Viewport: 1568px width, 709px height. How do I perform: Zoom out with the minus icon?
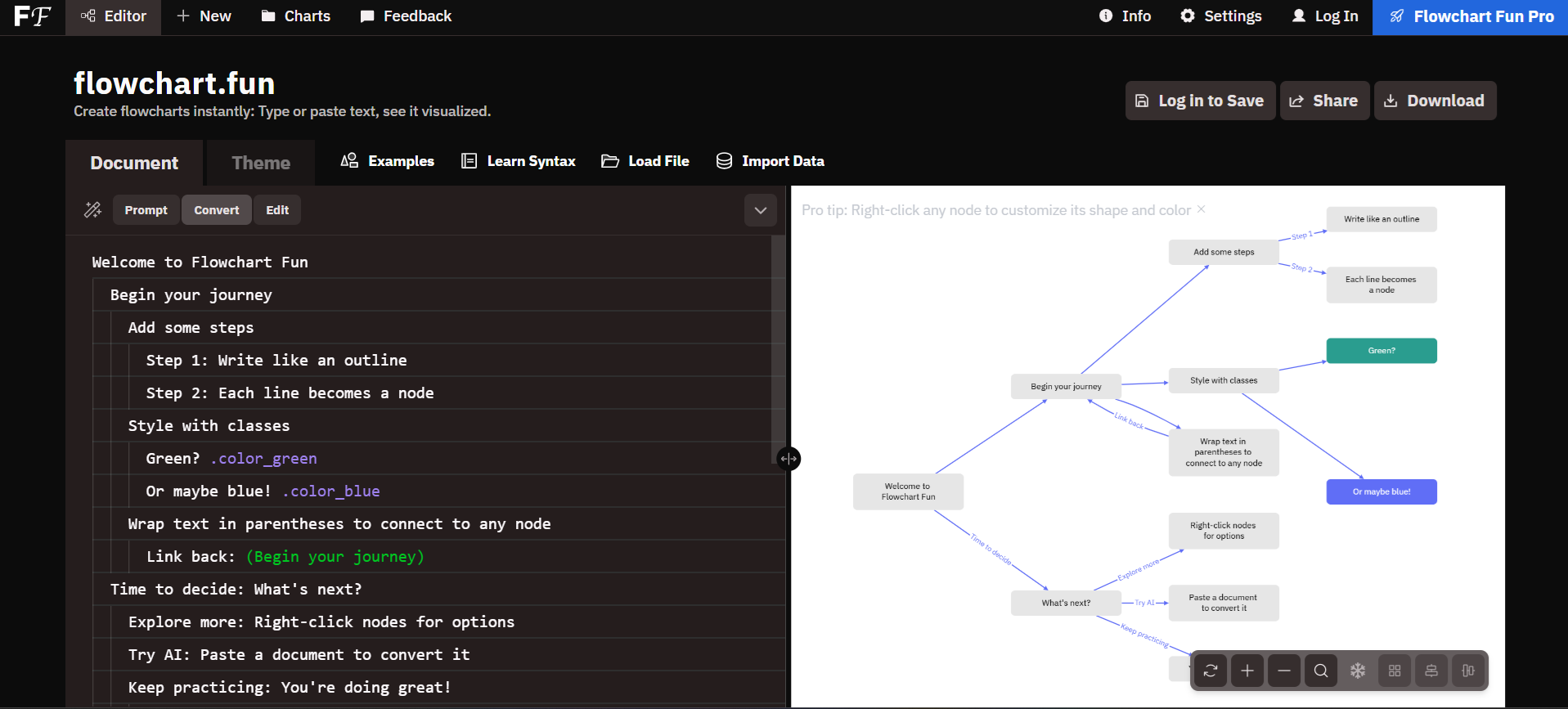[x=1284, y=671]
